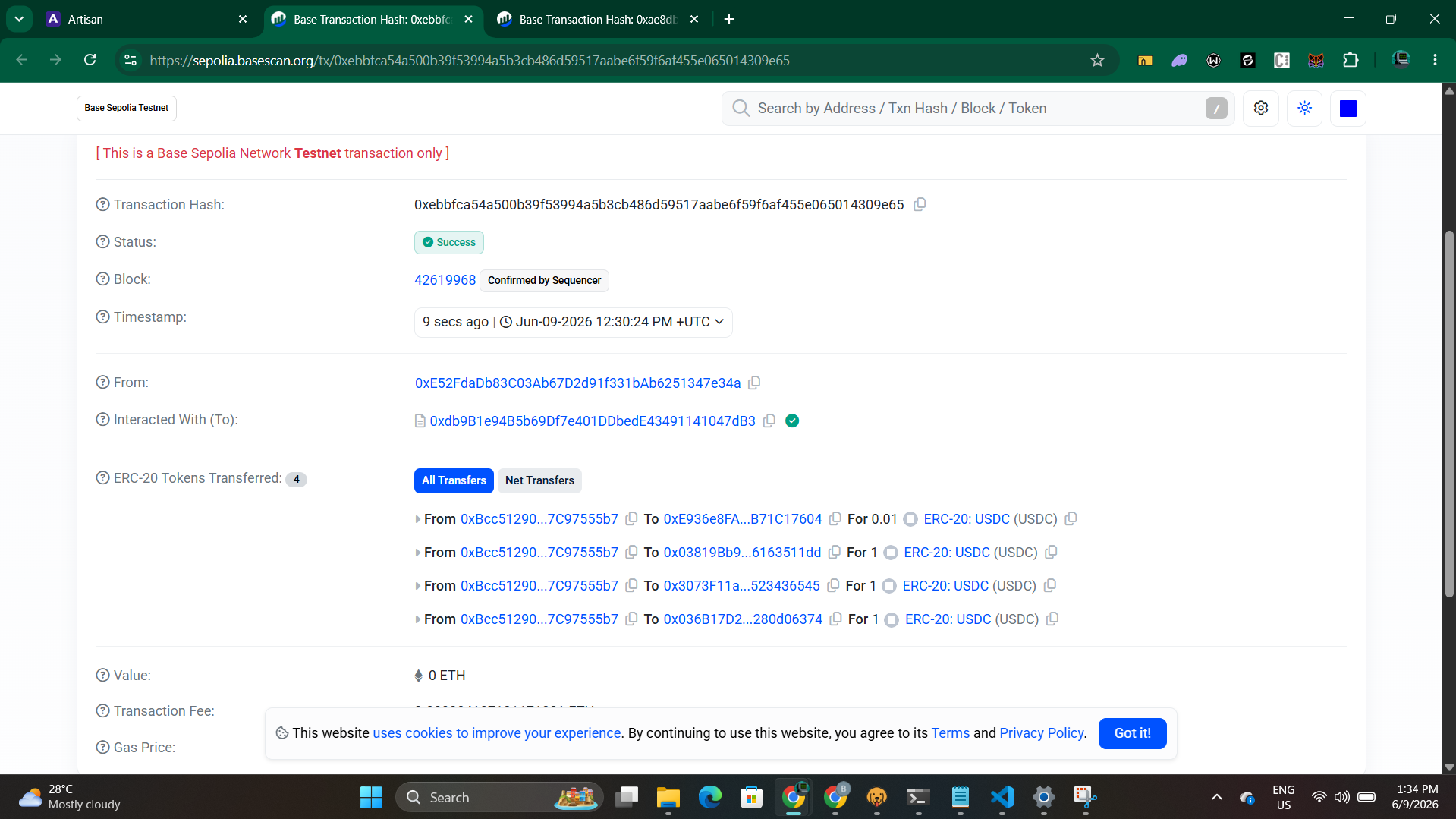This screenshot has width=1456, height=819.
Task: Click the Confirmed by Sequencer badge
Action: pyautogui.click(x=544, y=280)
